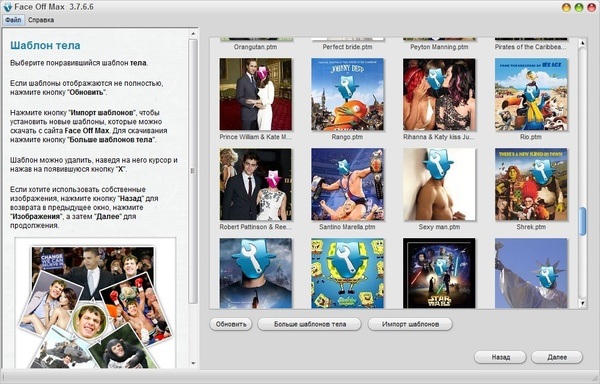Click the Face Off Max app icon
Viewport: 600px width, 384px height.
tap(8, 7)
